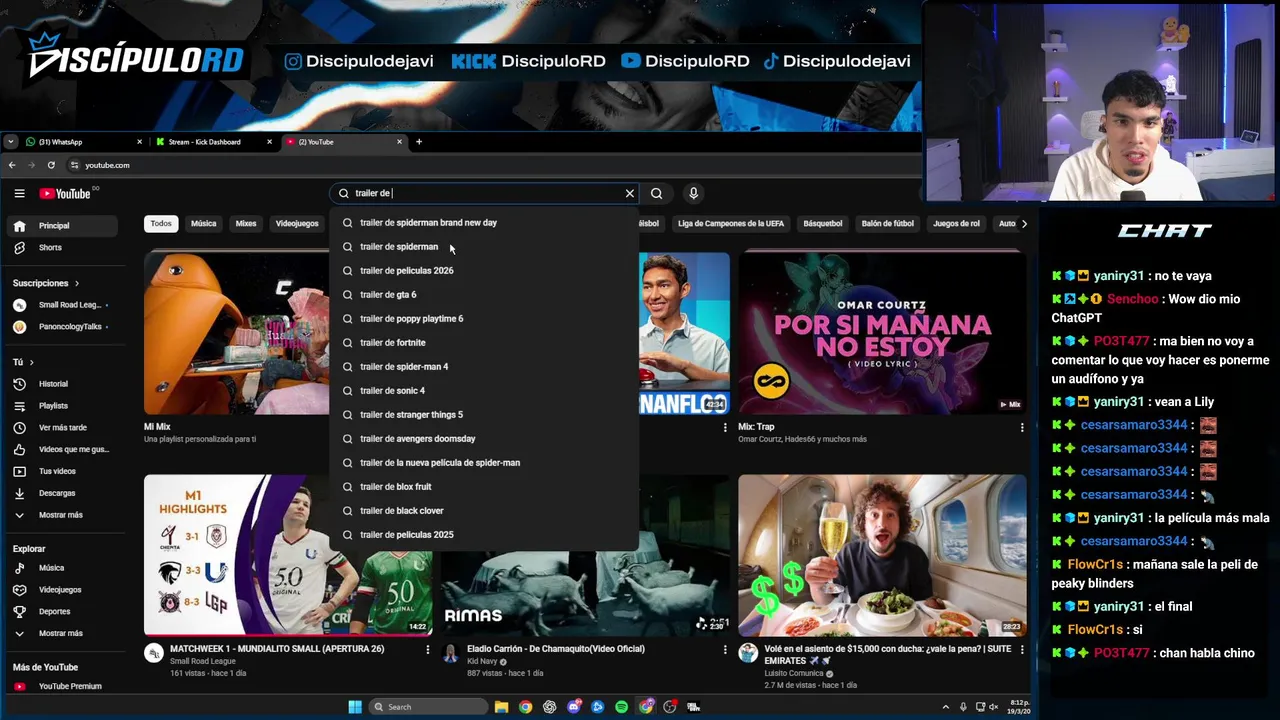This screenshot has width=1280, height=720.
Task: Open Spotify from the taskbar
Action: (622, 707)
